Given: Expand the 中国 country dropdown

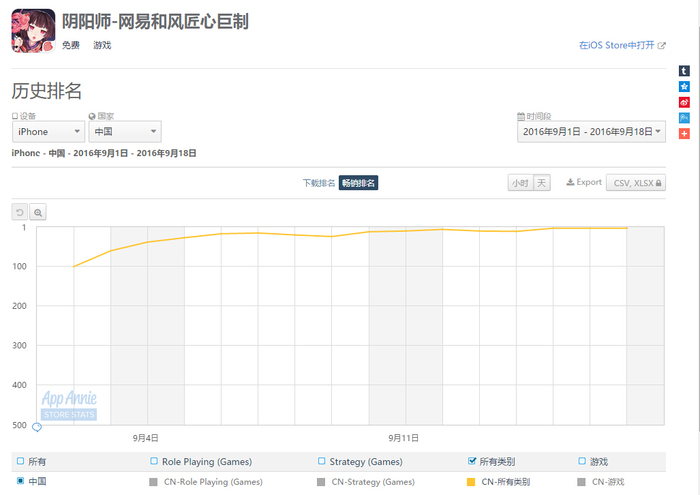Looking at the screenshot, I should point(125,132).
